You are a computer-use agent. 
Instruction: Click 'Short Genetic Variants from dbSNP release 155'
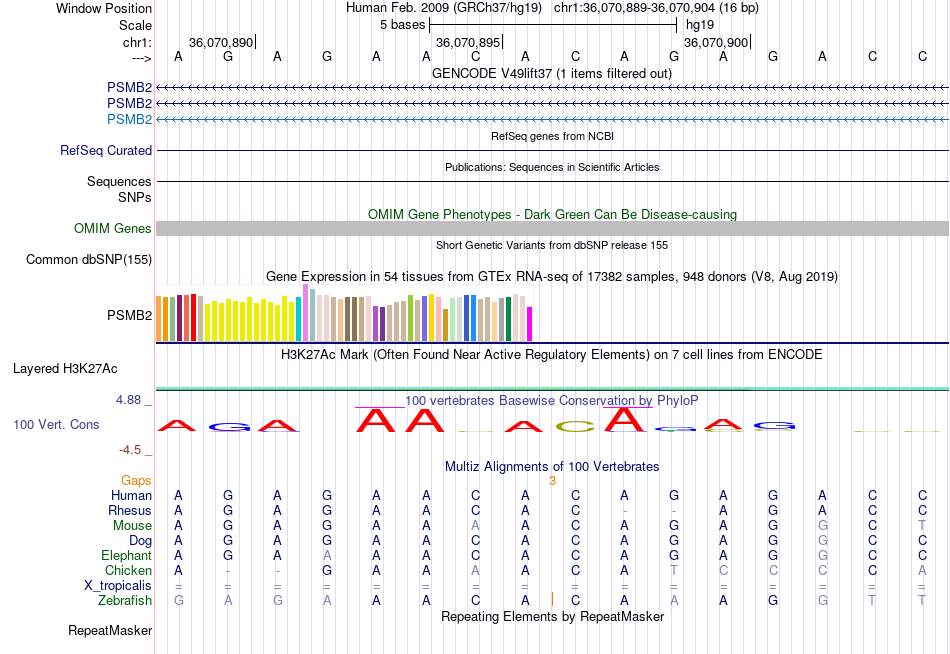pos(552,245)
